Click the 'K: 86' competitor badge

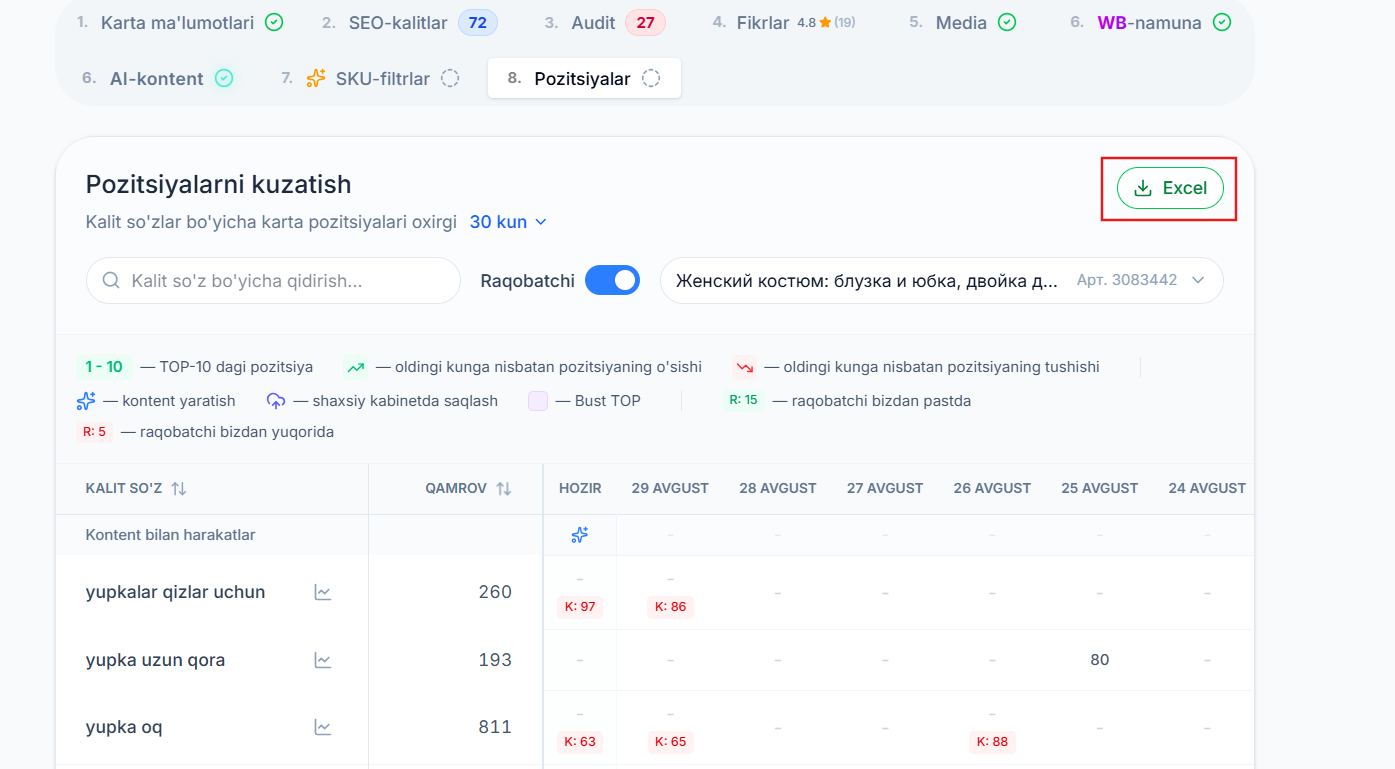670,607
